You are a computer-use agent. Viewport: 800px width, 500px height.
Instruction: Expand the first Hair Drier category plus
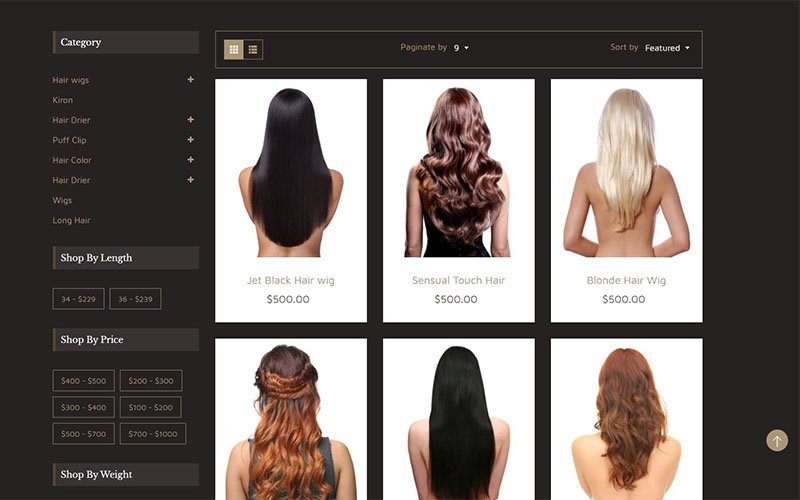click(190, 120)
